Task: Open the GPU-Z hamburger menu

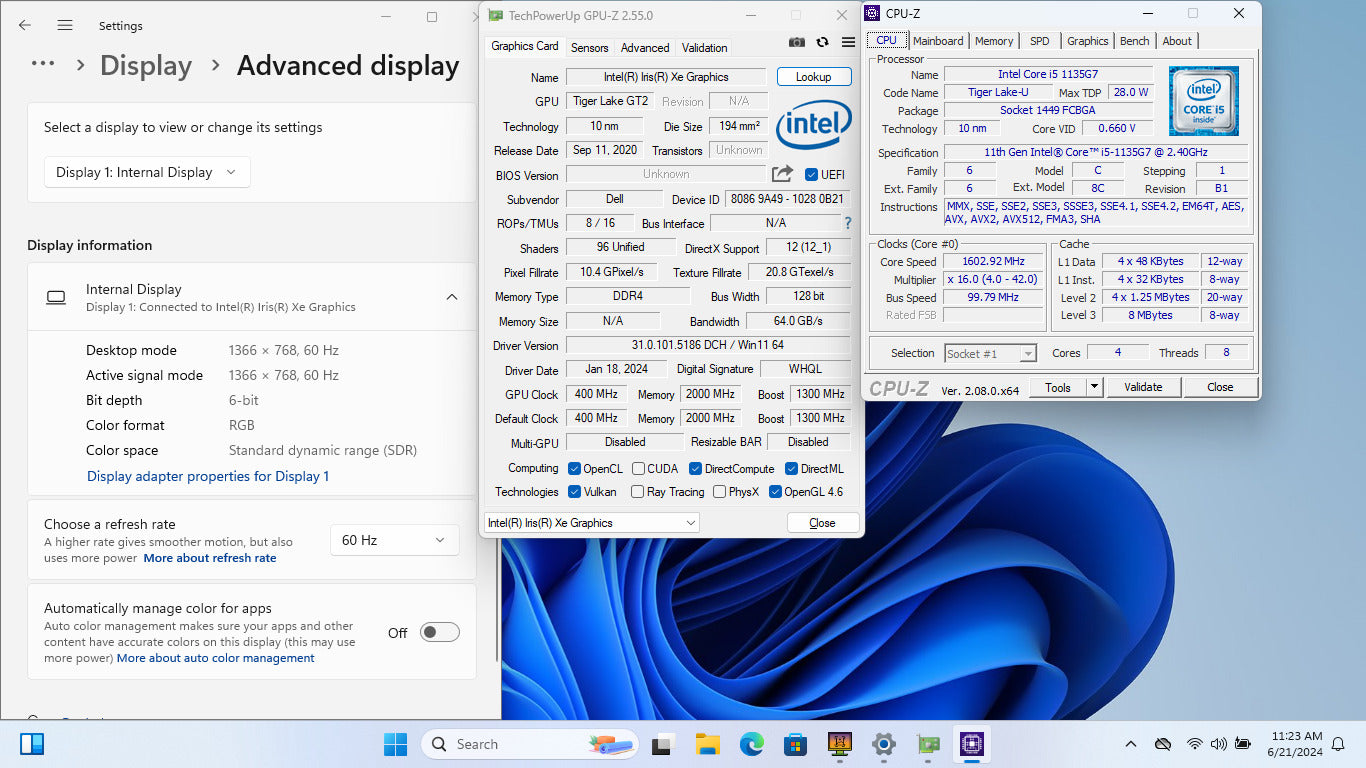Action: tap(848, 42)
